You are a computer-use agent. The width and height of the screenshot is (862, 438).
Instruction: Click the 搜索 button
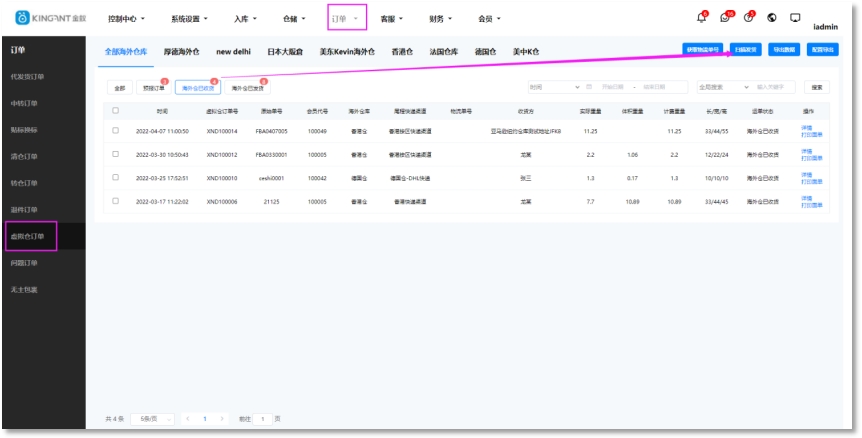pos(817,87)
